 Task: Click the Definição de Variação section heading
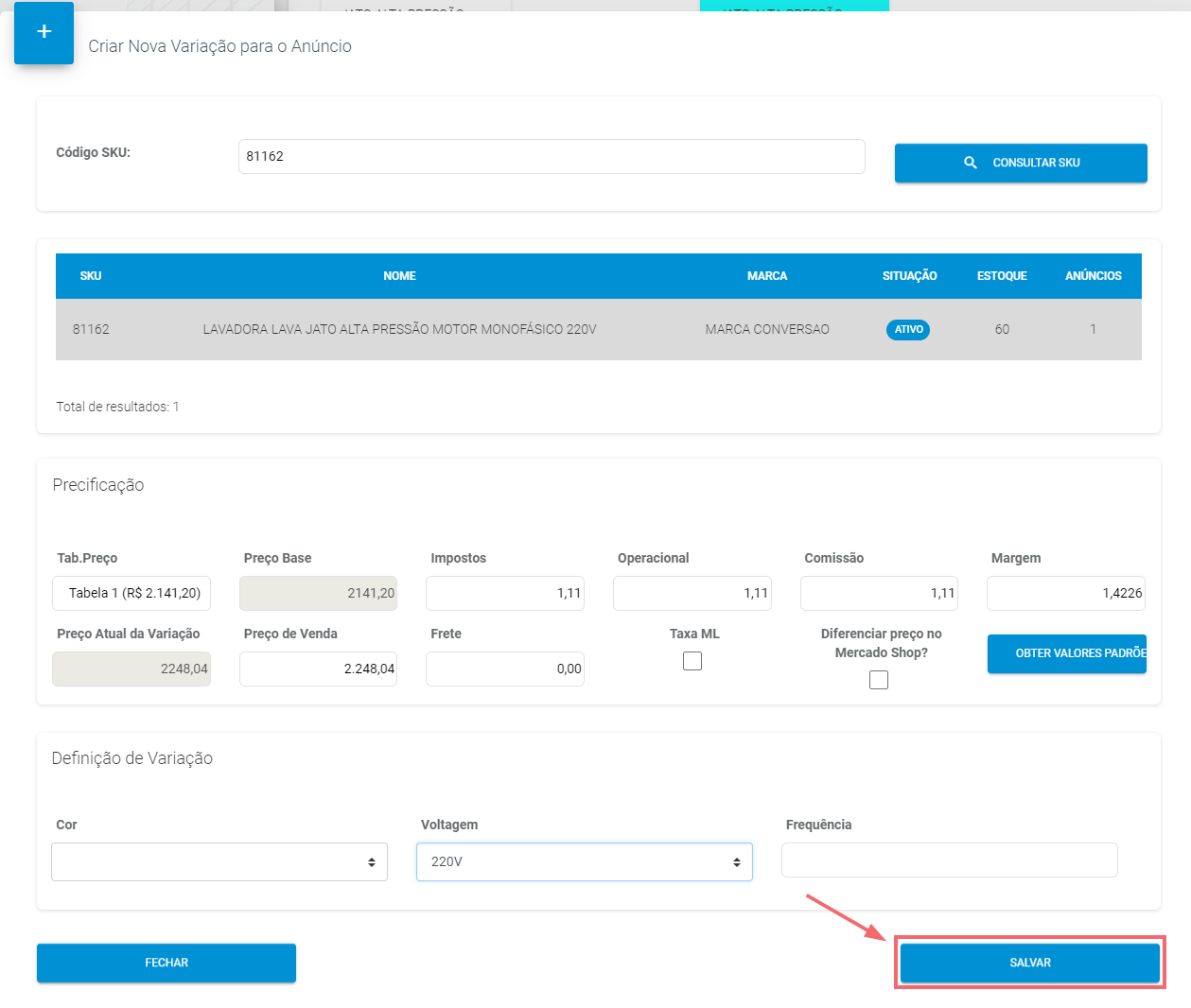coord(132,758)
